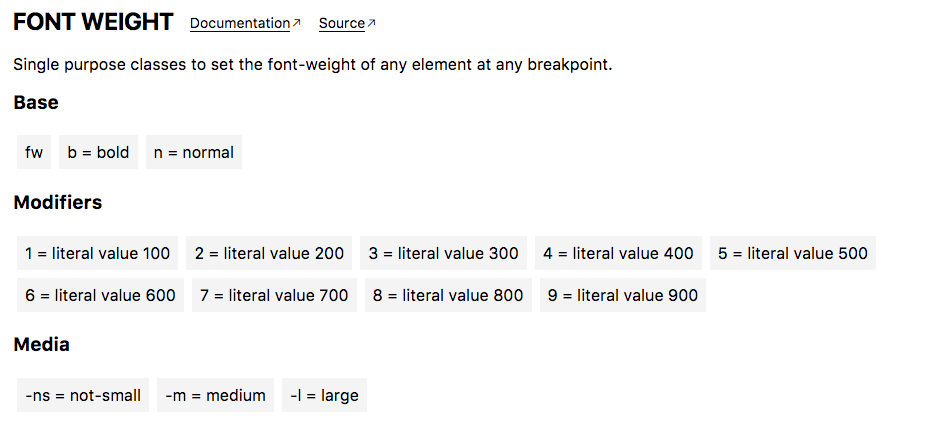Select the '6 = literal value 600' modifier
This screenshot has height=446, width=947.
point(100,296)
